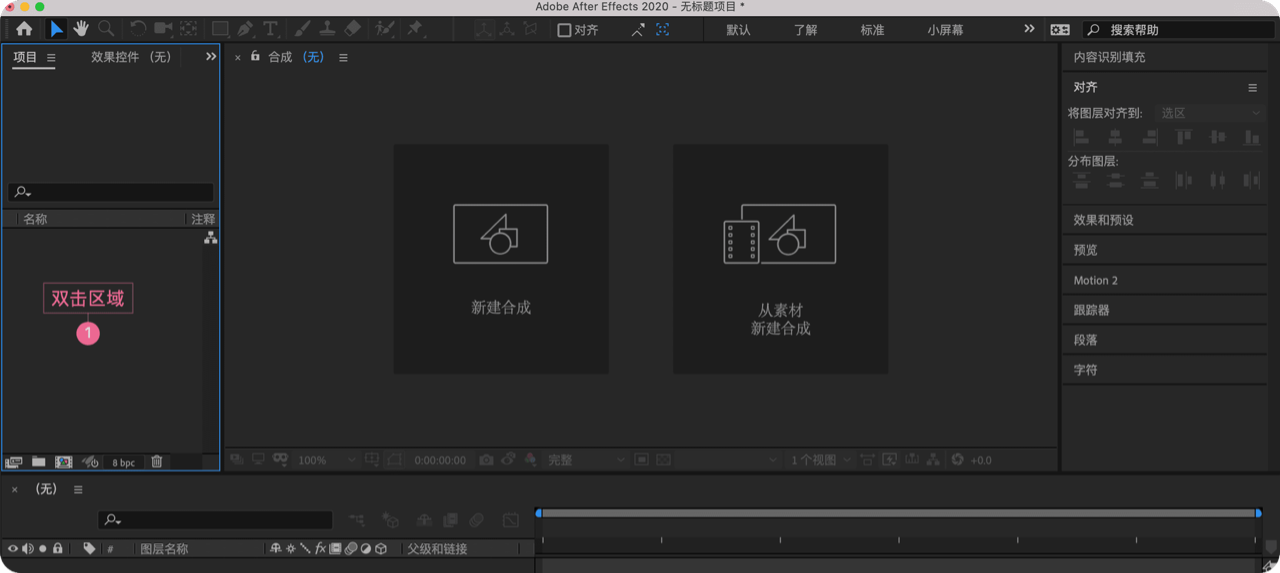The image size is (1280, 573).
Task: Open the timeline panel menu icon
Action: point(78,490)
